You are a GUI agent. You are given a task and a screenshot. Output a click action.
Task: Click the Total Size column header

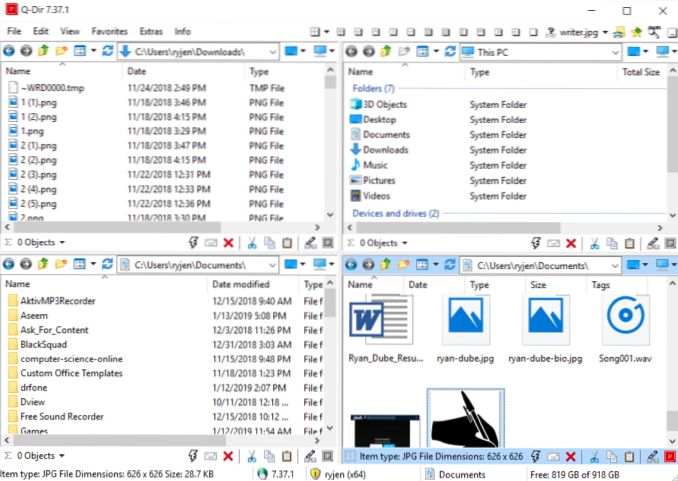pos(640,72)
